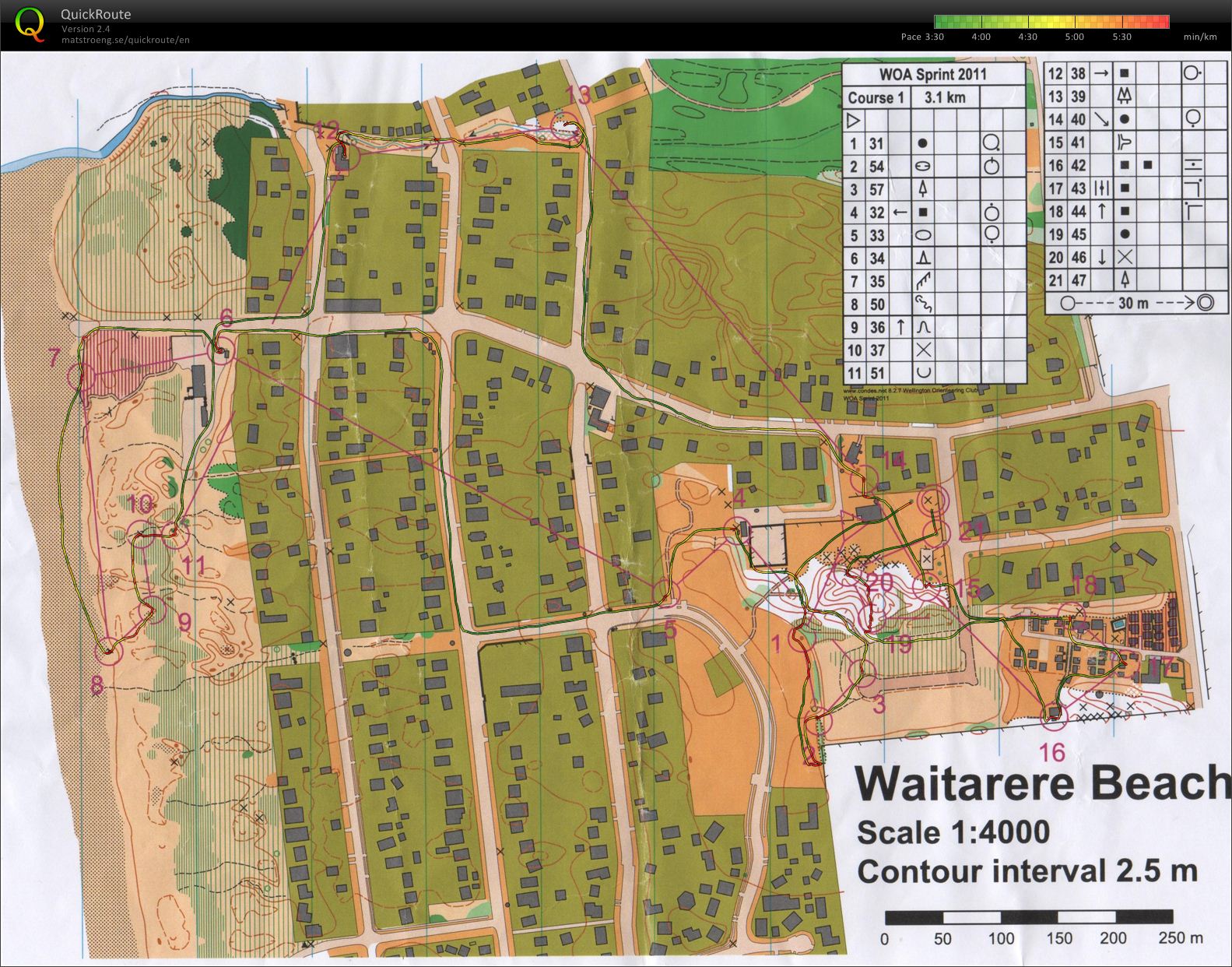
Task: Click control code 38 in description table
Action: pyautogui.click(x=1078, y=74)
